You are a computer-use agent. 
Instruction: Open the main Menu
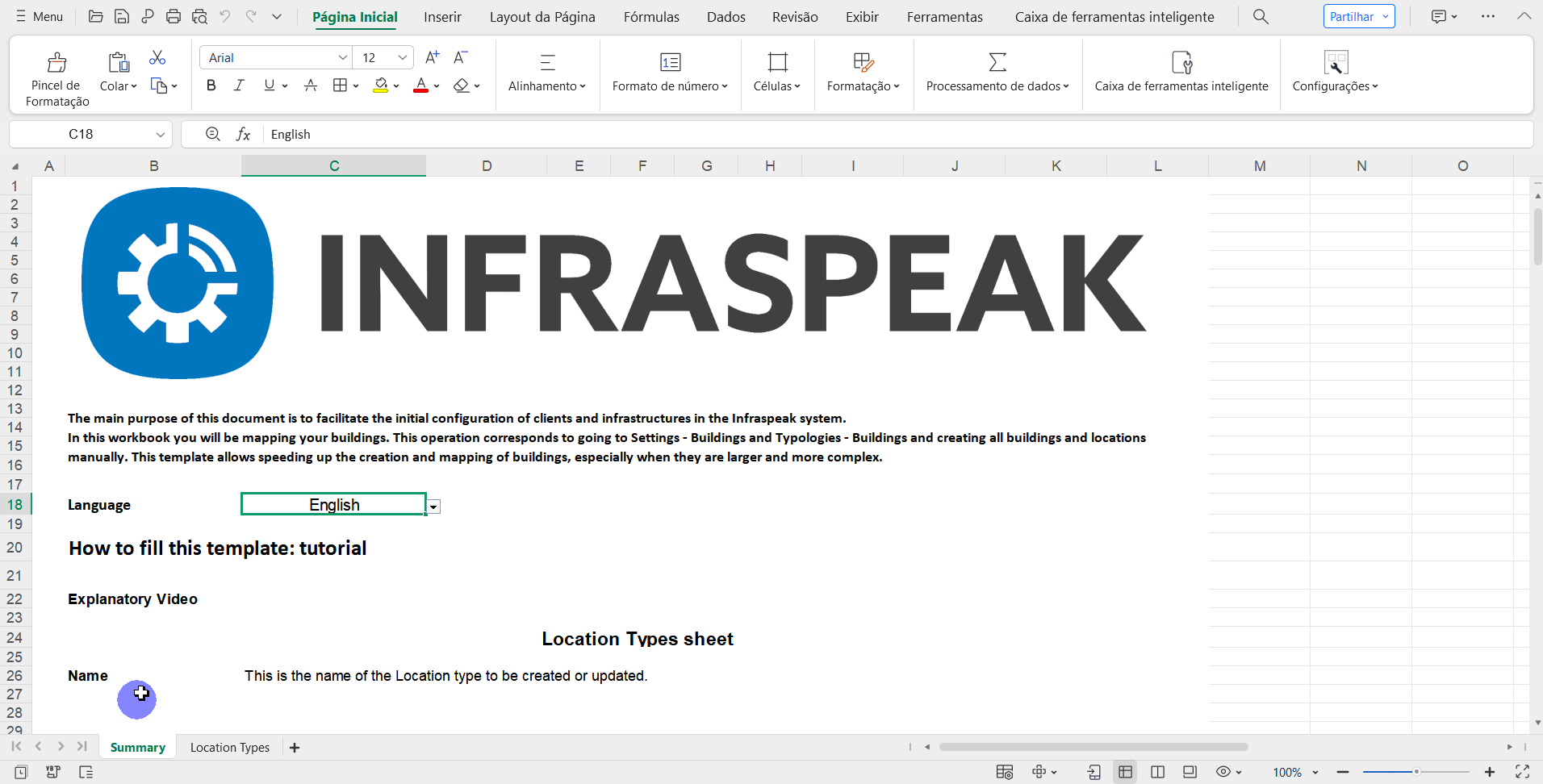click(40, 16)
